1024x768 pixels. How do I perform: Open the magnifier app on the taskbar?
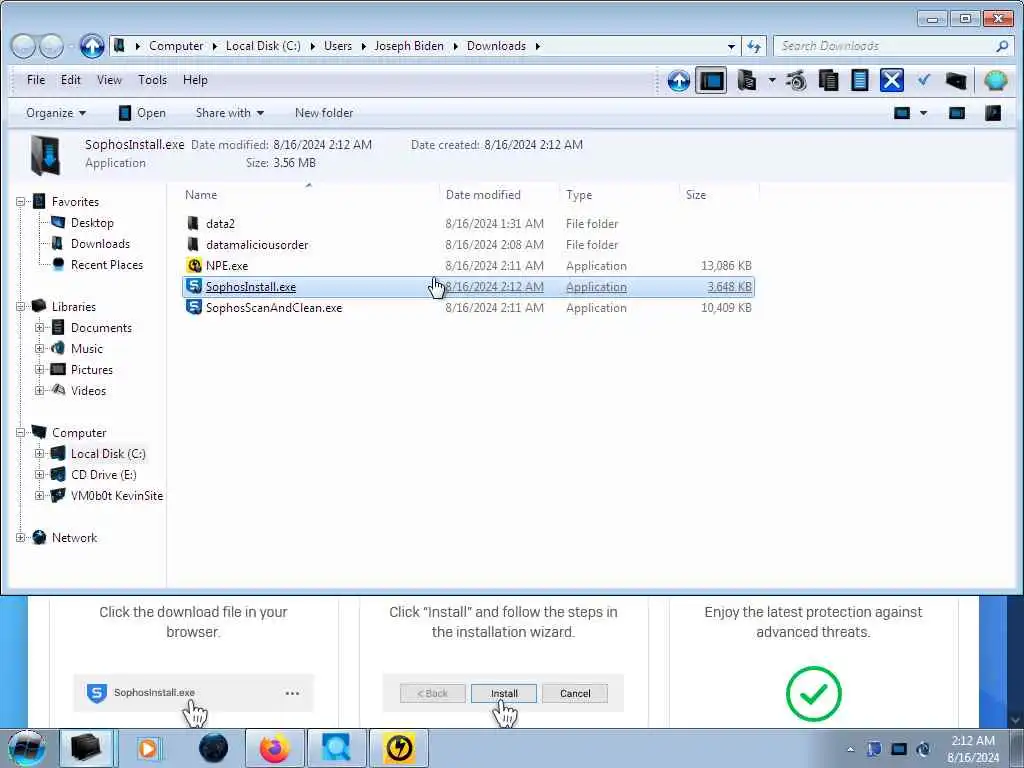336,748
